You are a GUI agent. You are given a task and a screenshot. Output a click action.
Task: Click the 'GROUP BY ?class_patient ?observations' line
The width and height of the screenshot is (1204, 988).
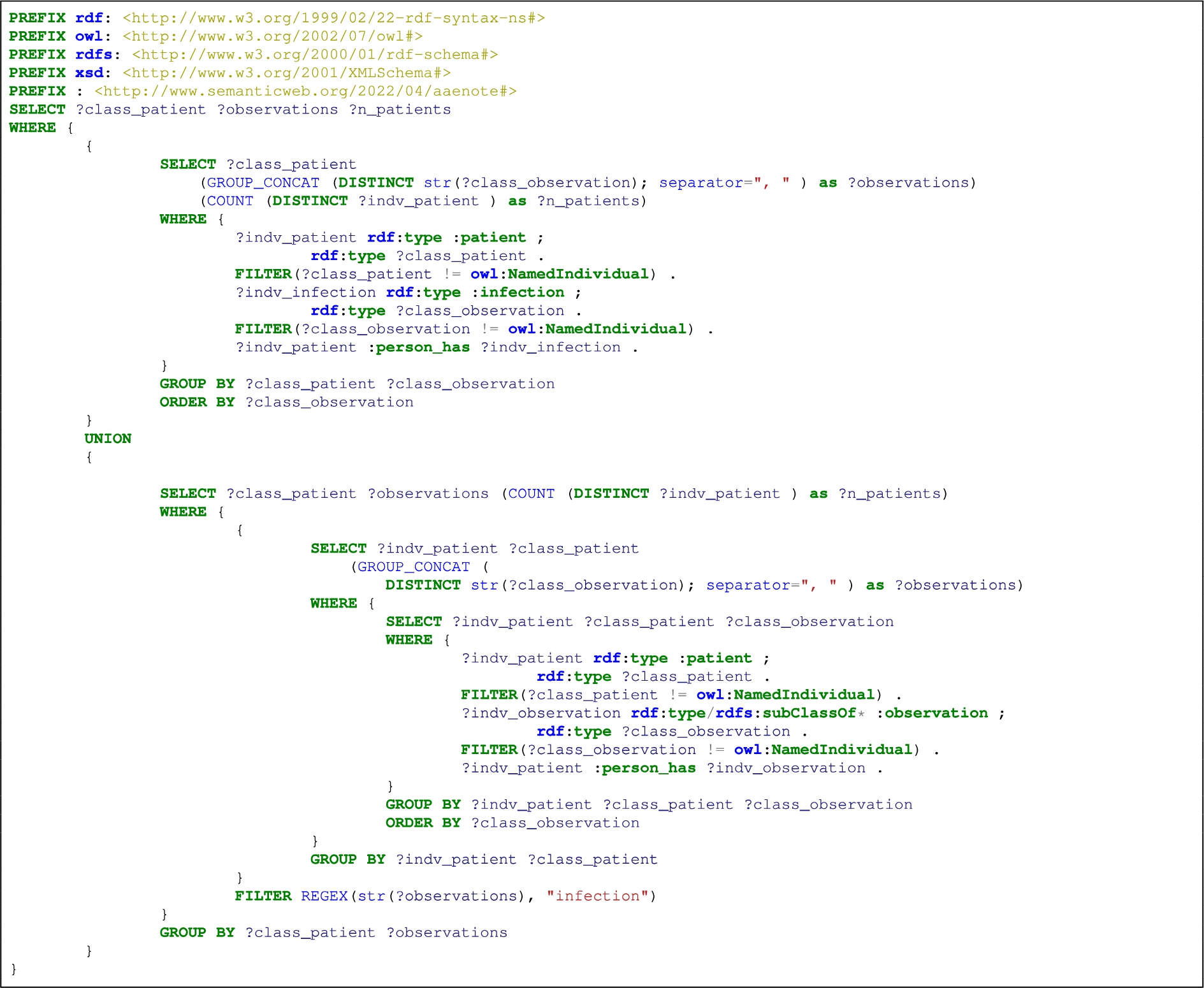coord(333,933)
